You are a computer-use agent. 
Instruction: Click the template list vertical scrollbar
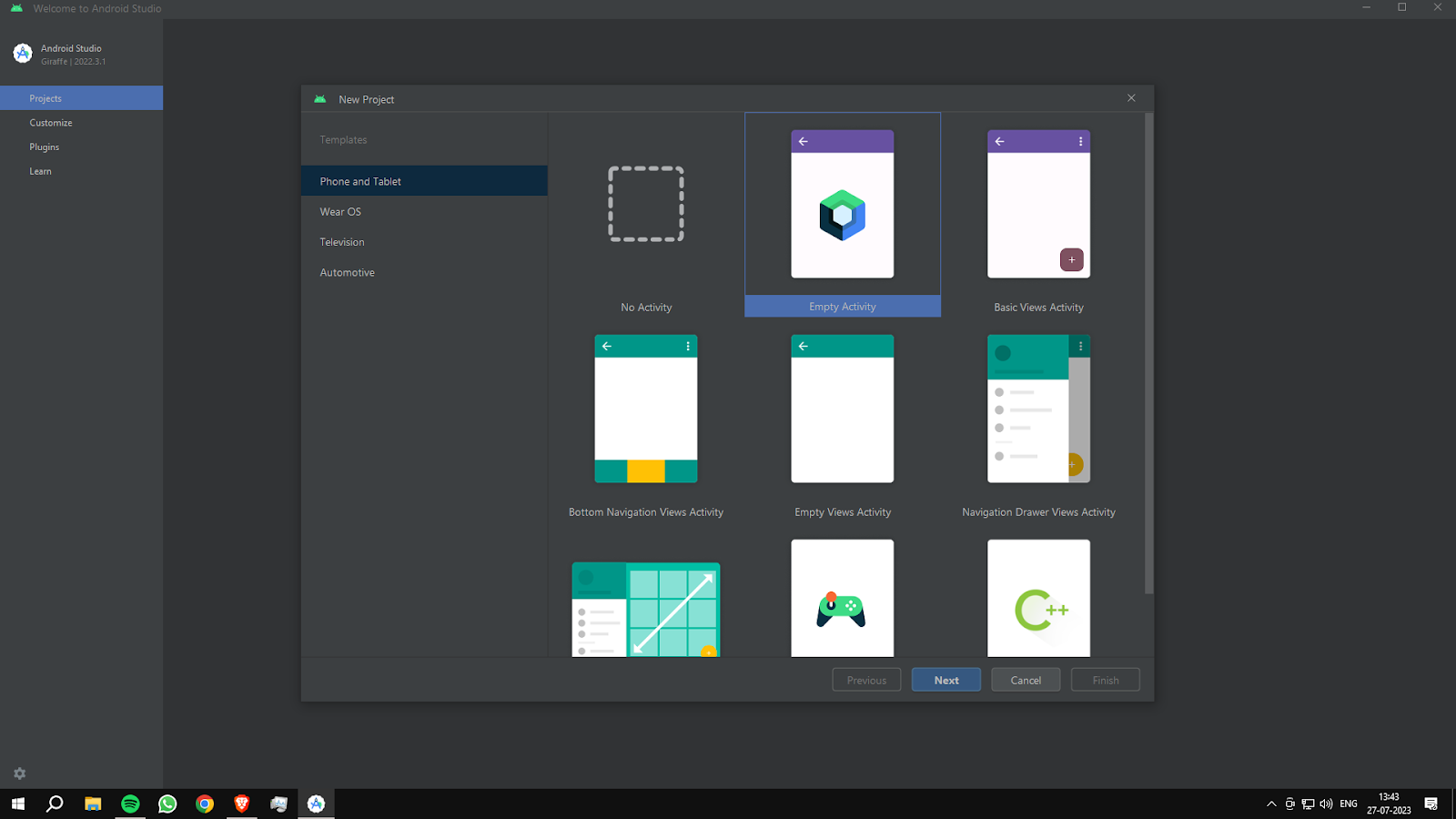(1148, 355)
